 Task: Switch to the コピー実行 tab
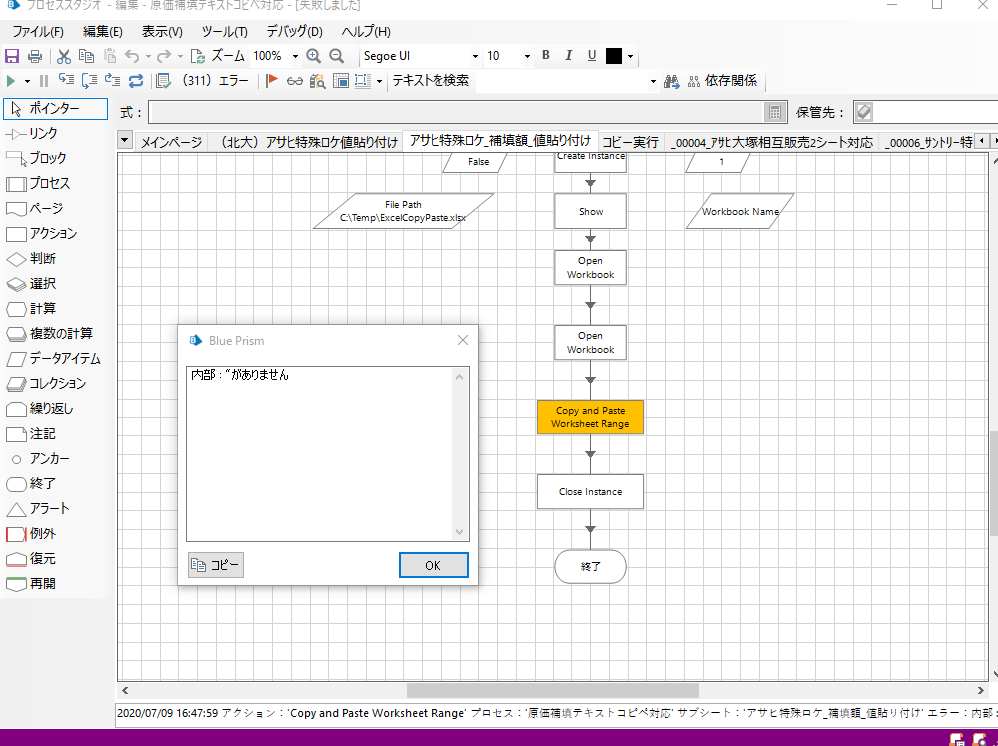[630, 142]
